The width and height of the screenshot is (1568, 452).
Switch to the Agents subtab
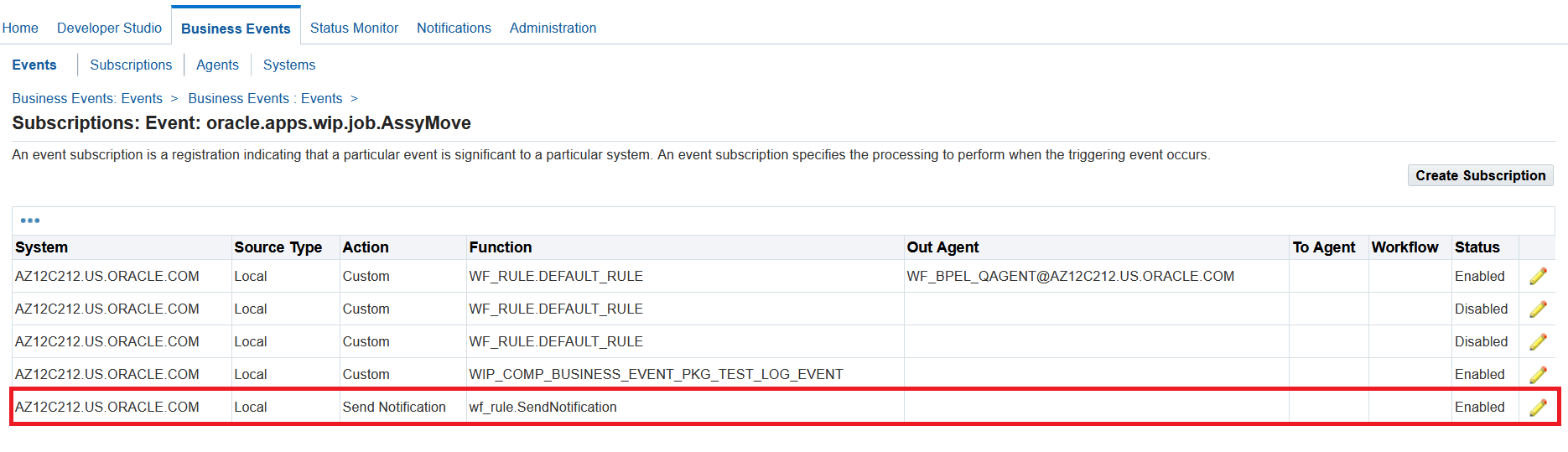[217, 65]
